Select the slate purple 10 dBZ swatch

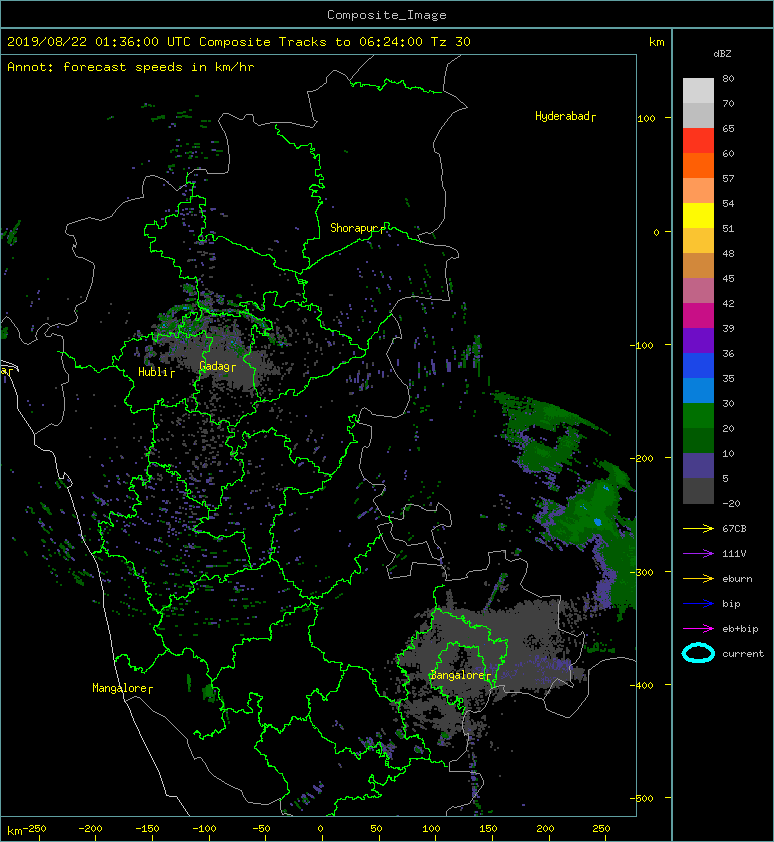[x=698, y=465]
